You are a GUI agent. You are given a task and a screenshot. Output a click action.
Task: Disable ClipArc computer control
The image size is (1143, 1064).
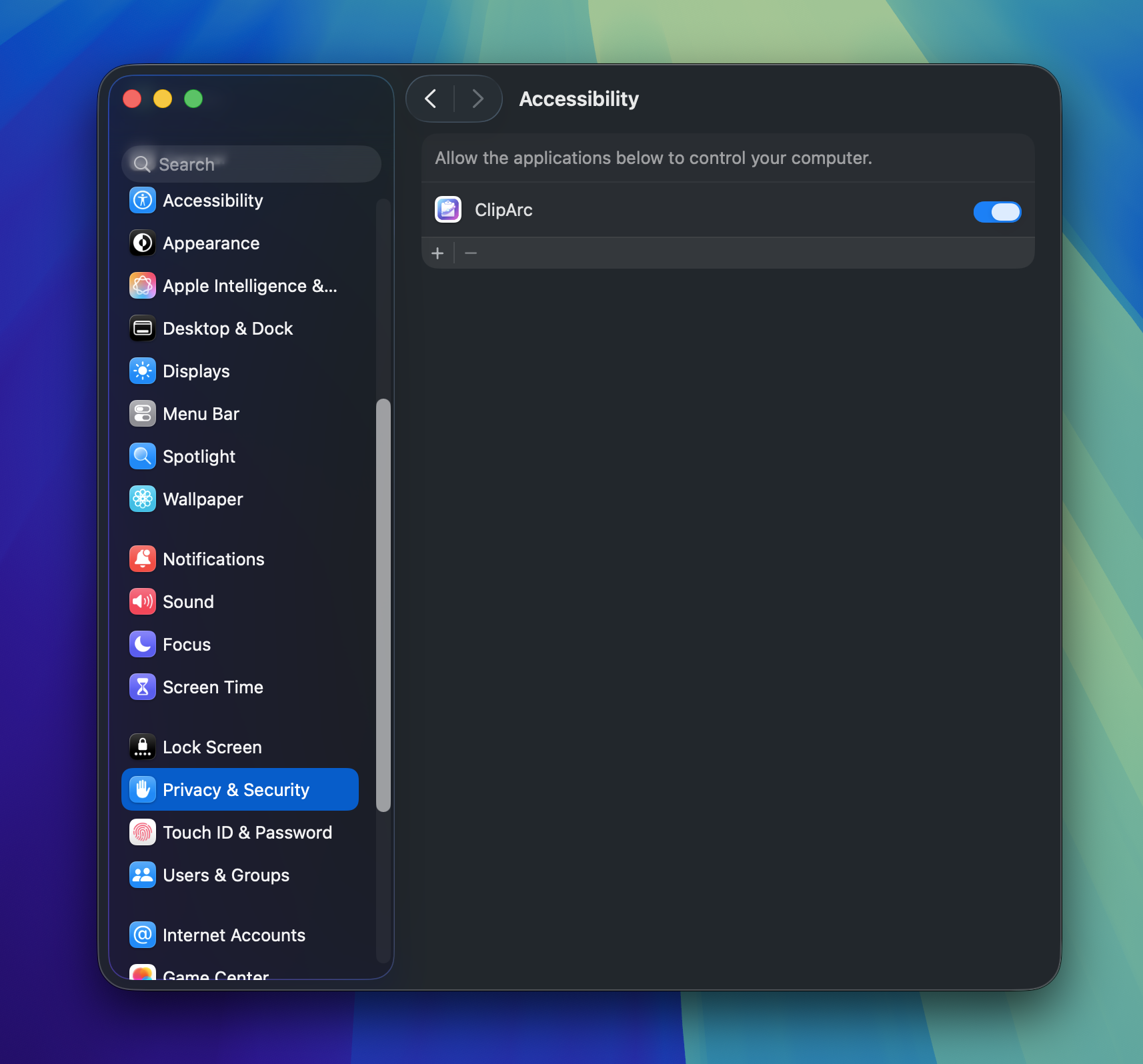point(996,211)
